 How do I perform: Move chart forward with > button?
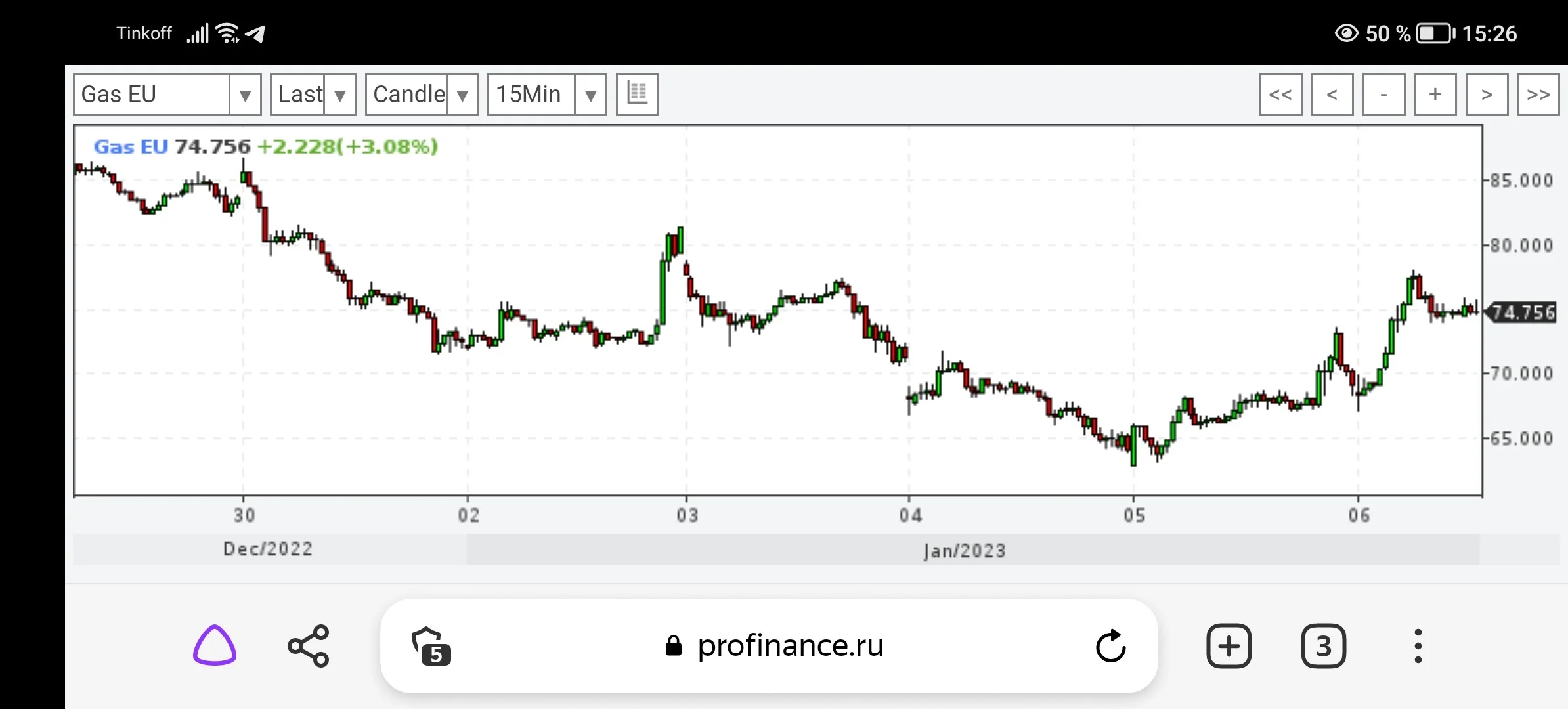pyautogui.click(x=1487, y=95)
